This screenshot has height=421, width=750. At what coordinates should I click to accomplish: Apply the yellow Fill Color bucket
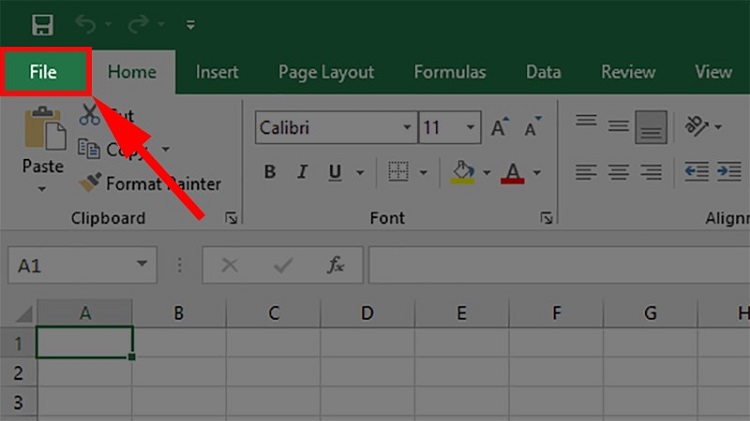pyautogui.click(x=463, y=172)
